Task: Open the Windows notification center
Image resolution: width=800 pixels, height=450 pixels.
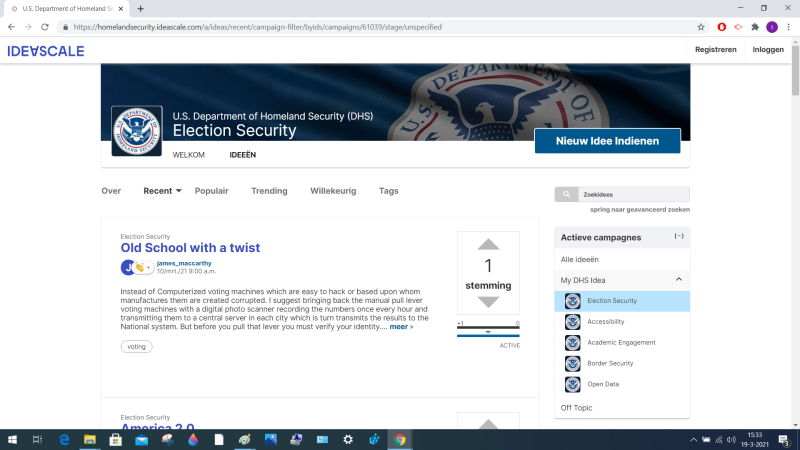Action: click(784, 439)
